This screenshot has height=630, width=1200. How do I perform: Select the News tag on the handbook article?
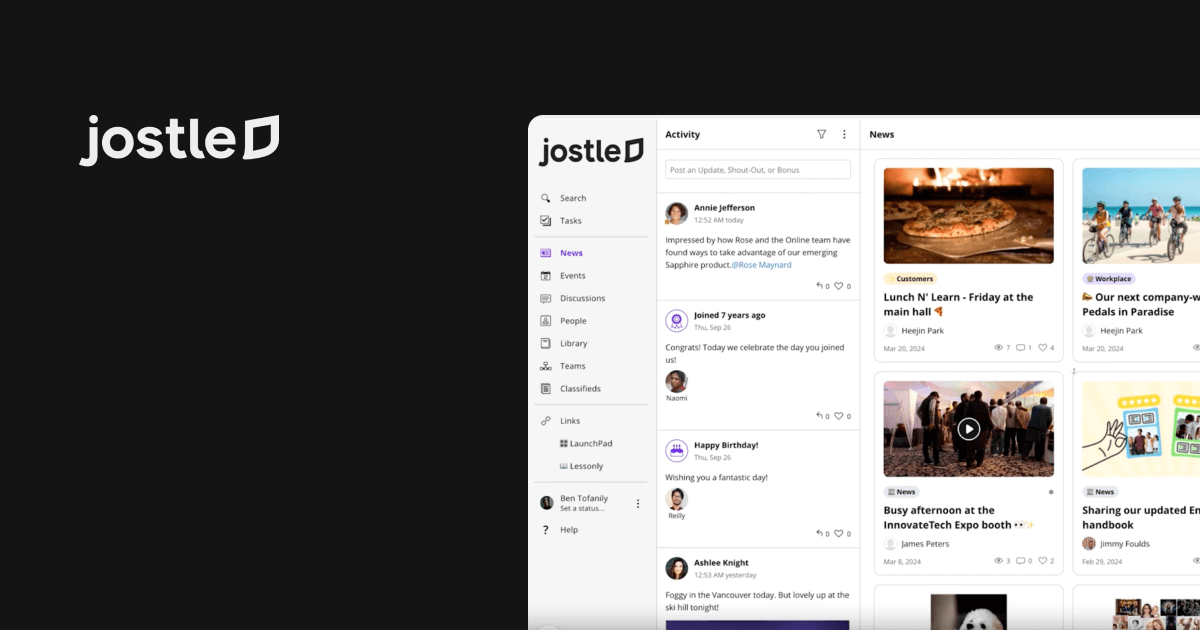pyautogui.click(x=1100, y=492)
